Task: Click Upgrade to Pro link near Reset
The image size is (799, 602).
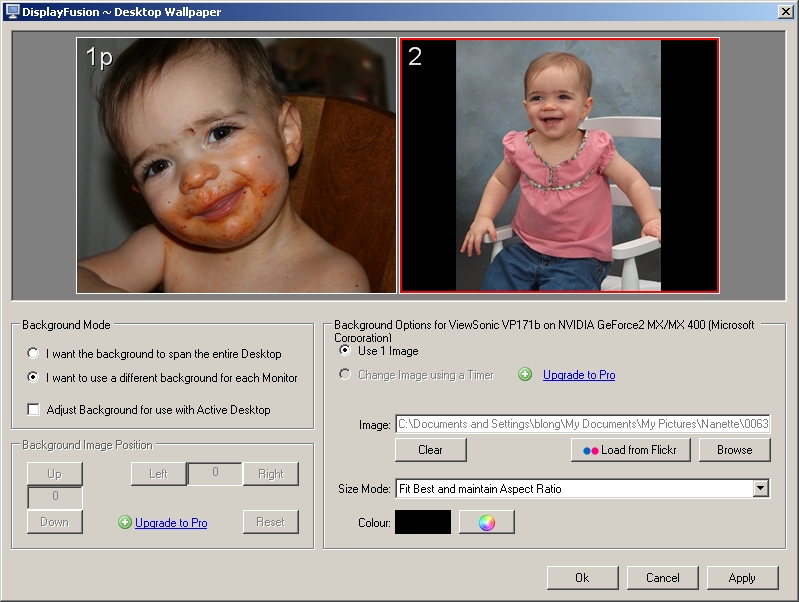Action: coord(171,523)
